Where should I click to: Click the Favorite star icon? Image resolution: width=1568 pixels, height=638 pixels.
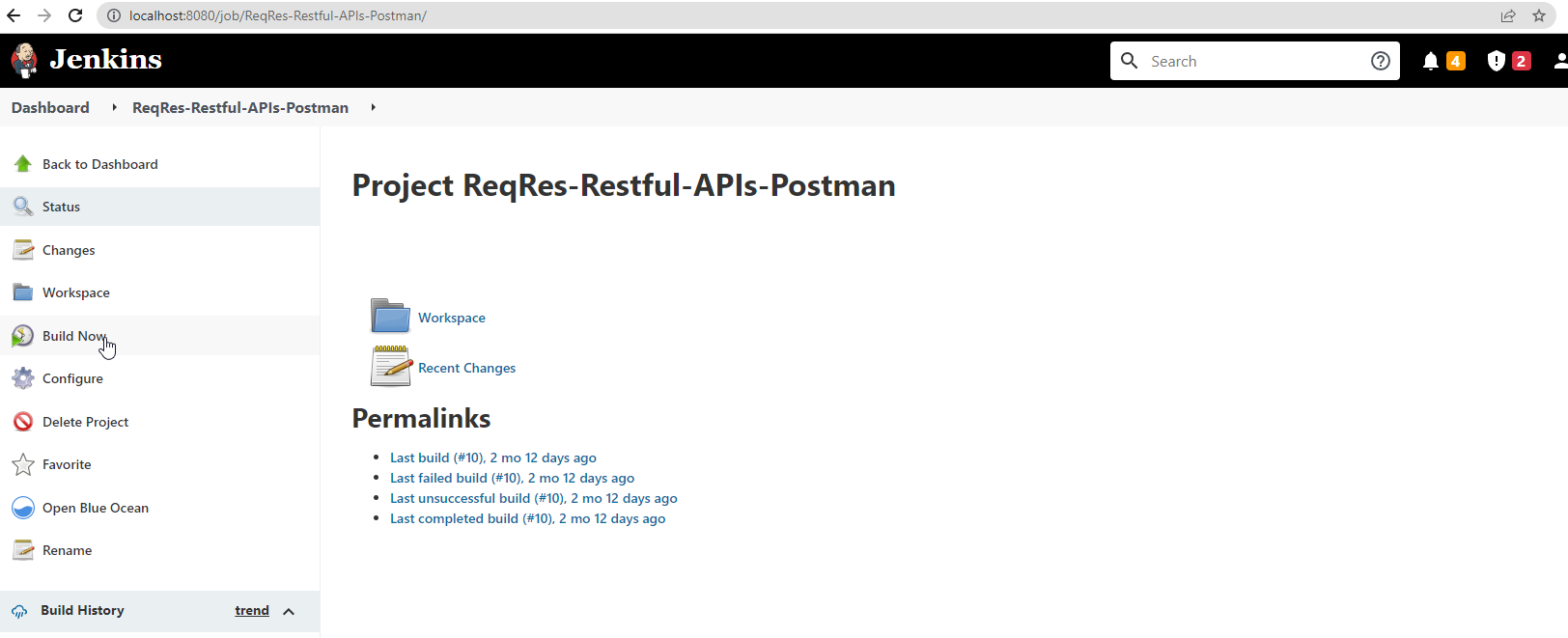pos(23,464)
